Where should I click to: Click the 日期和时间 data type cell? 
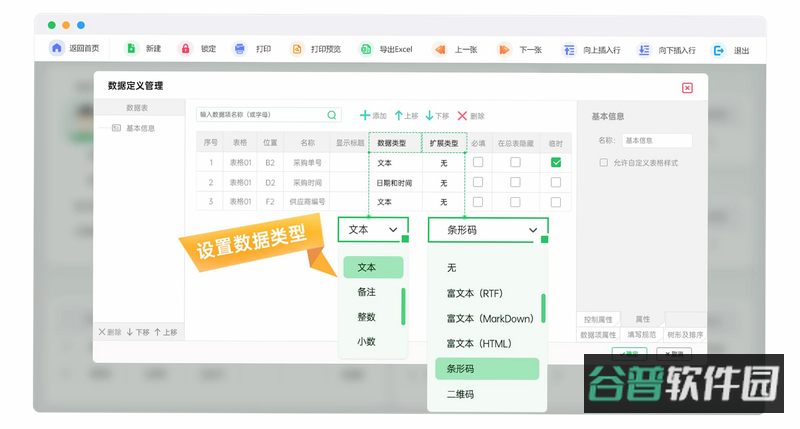point(394,183)
